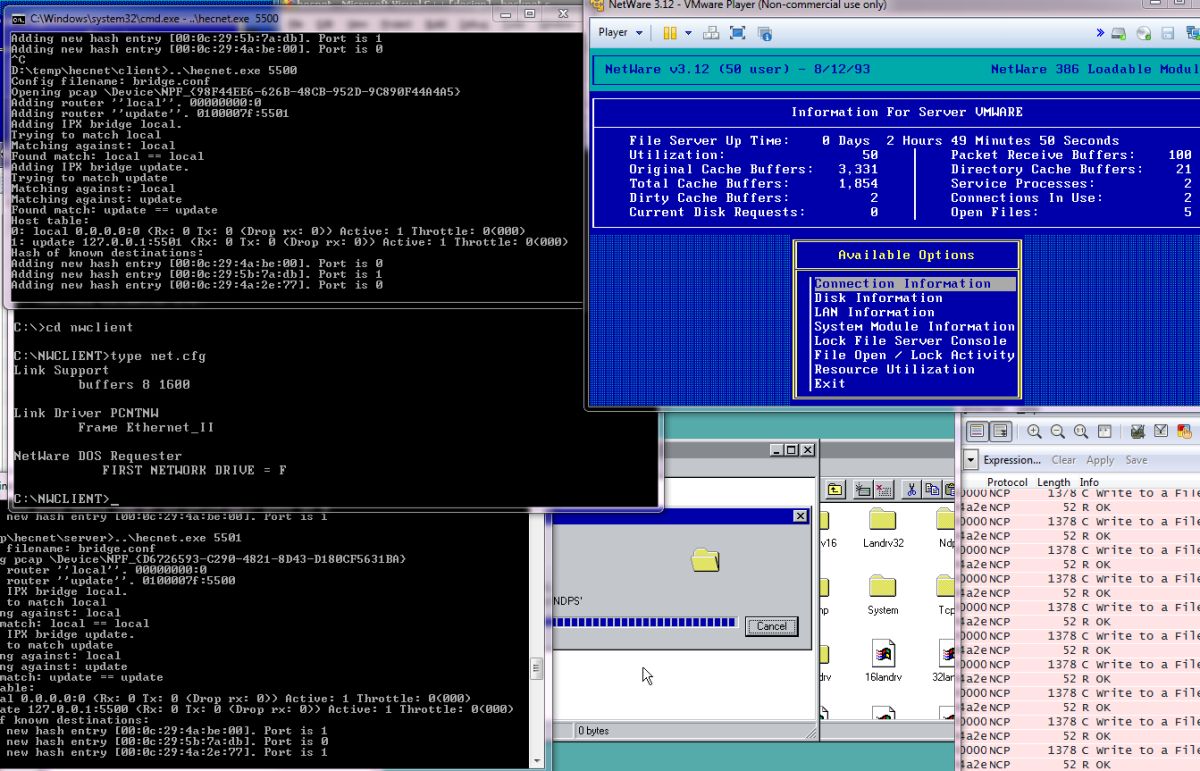The height and width of the screenshot is (771, 1200).
Task: Click Apply in Wireshark filter bar
Action: [x=1100, y=460]
